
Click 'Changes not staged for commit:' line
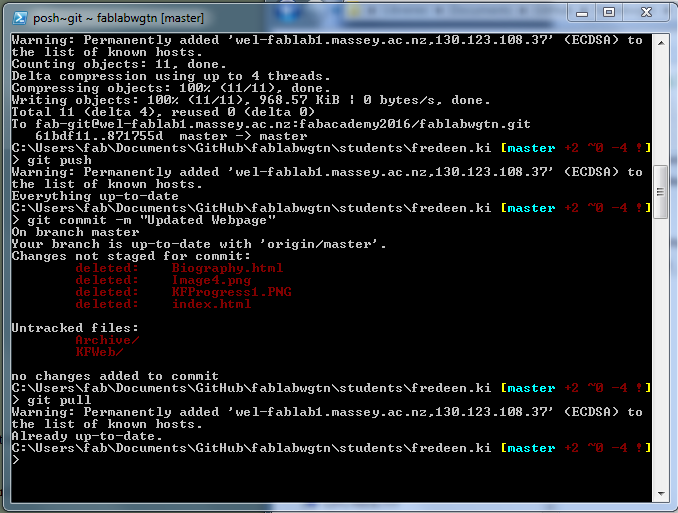tap(131, 256)
